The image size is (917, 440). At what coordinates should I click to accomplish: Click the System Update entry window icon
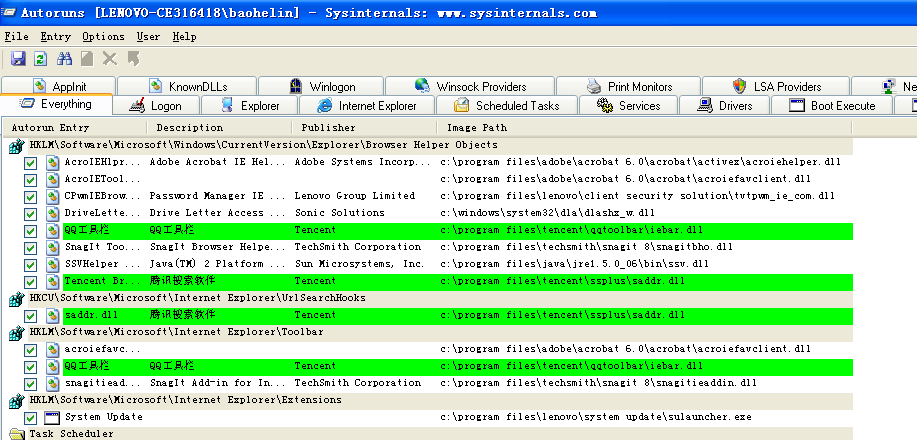[53, 417]
